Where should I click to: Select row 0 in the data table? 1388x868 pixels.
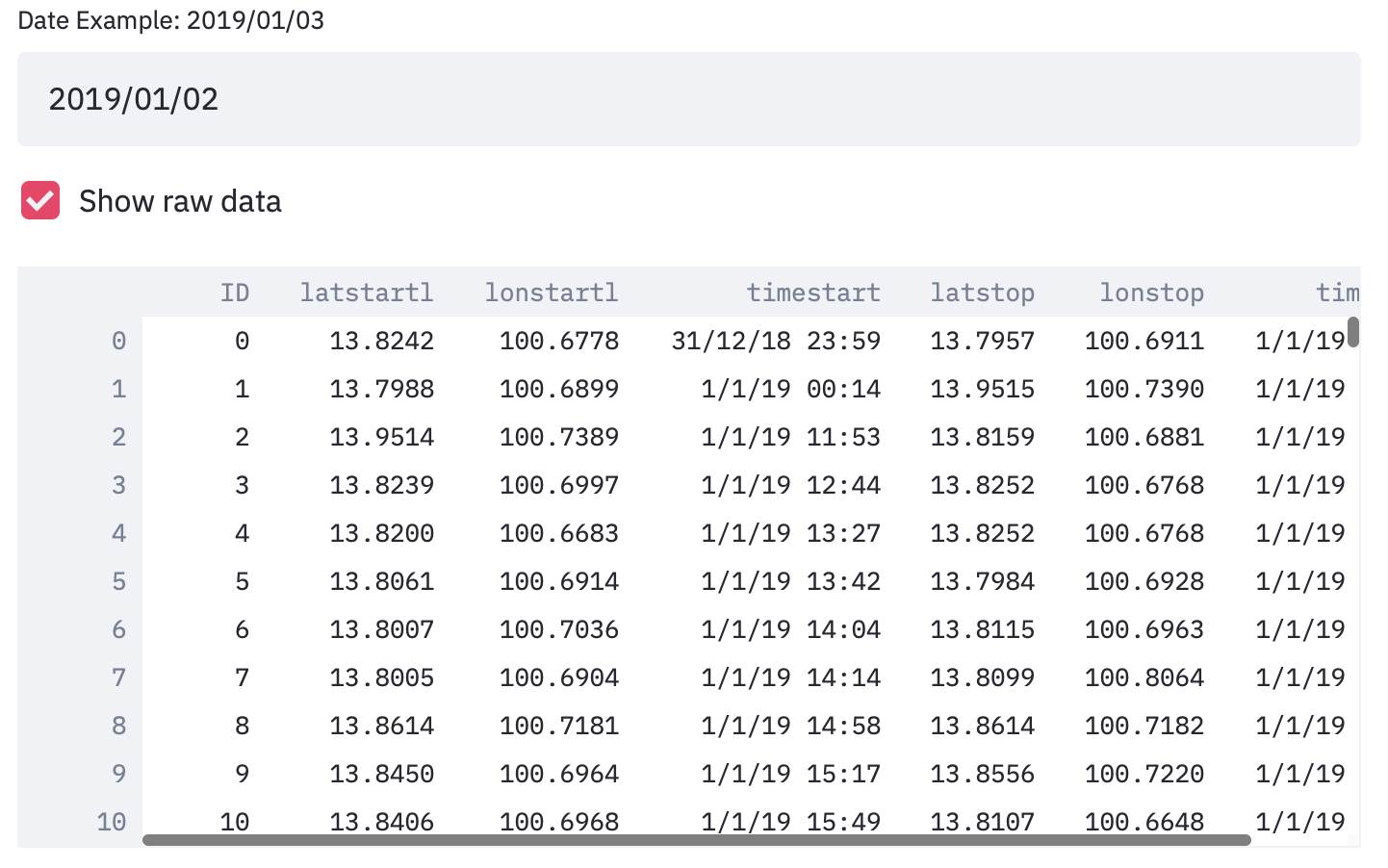coord(117,340)
